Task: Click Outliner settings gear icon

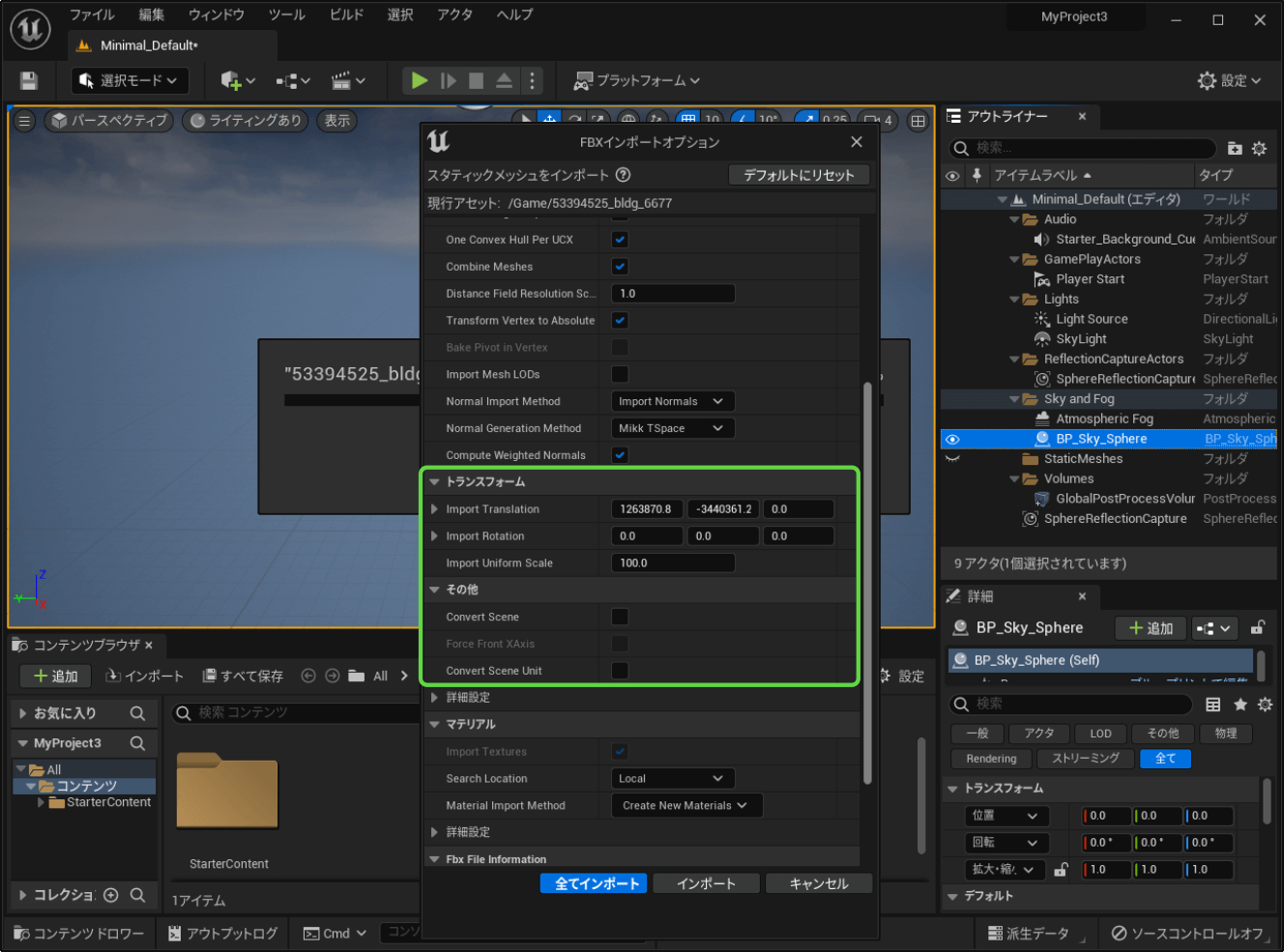Action: tap(1259, 148)
